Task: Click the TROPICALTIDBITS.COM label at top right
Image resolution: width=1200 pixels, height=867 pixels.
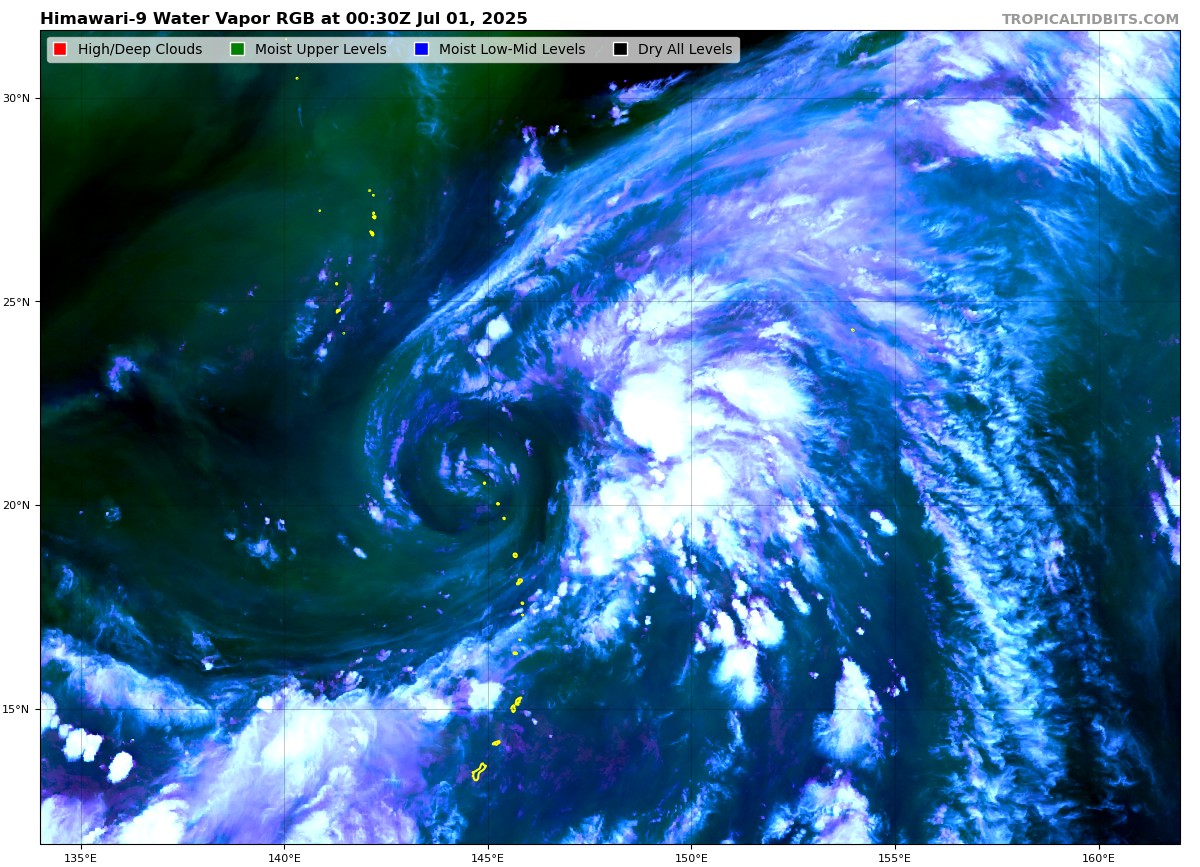Action: point(1090,19)
